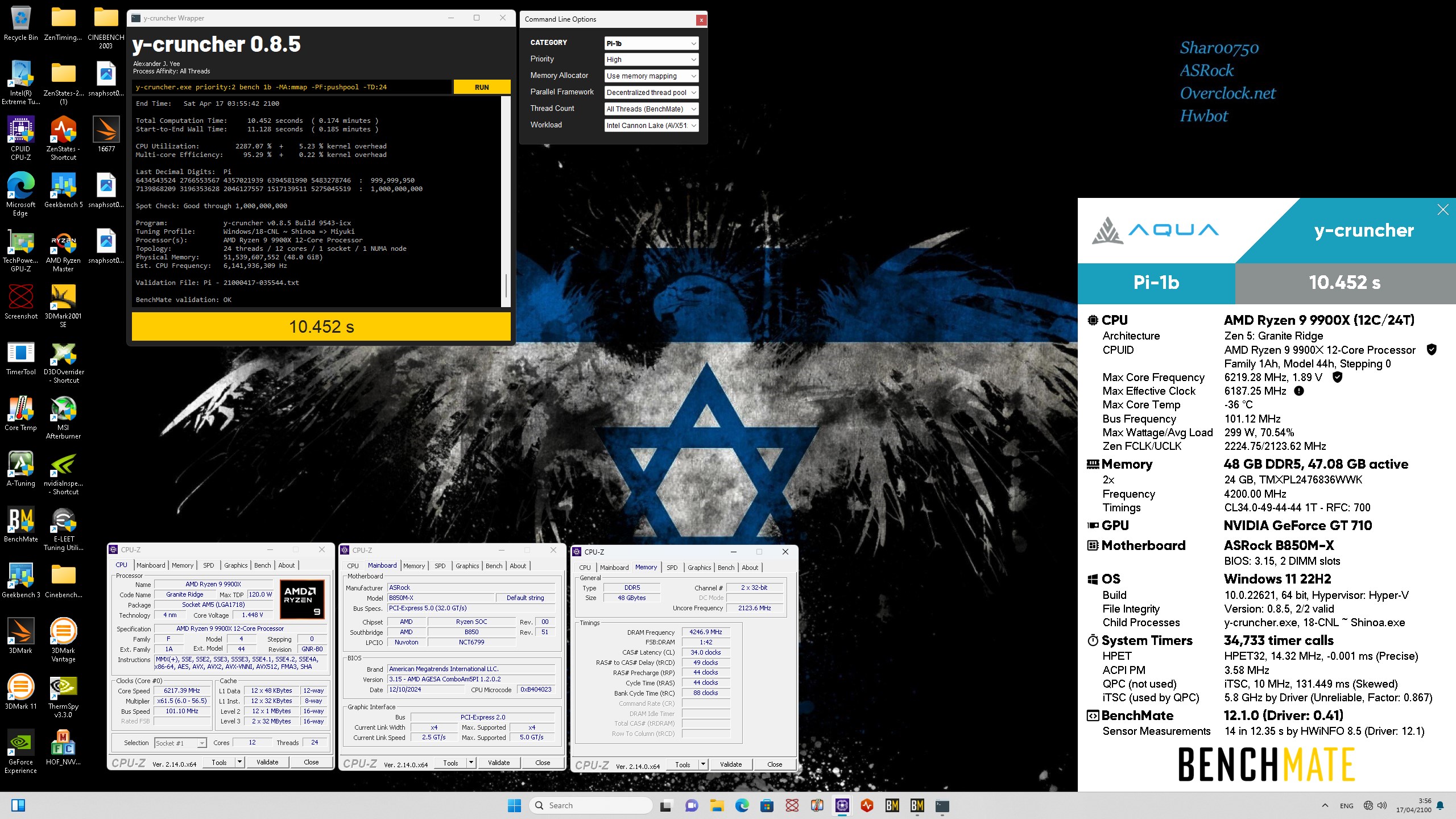Switch to Mainboard tab in the leftmost CPU-Z window
Image resolution: width=1456 pixels, height=819 pixels.
(151, 565)
